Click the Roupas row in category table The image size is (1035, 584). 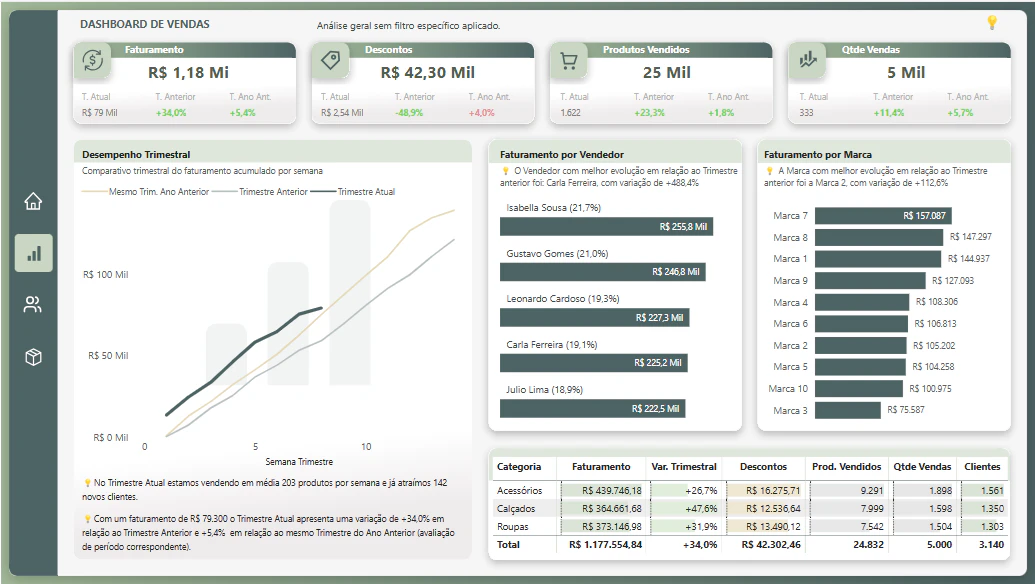coord(750,527)
